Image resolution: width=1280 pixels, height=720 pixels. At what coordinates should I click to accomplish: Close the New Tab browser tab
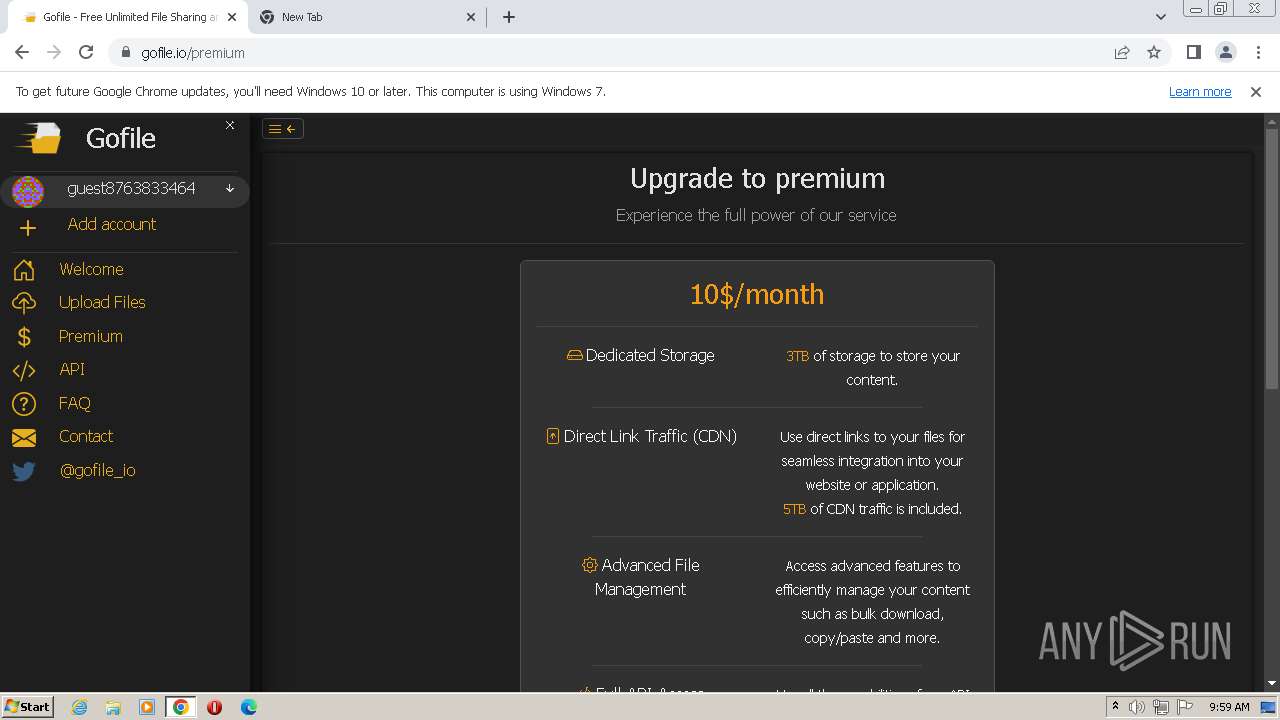coord(471,17)
